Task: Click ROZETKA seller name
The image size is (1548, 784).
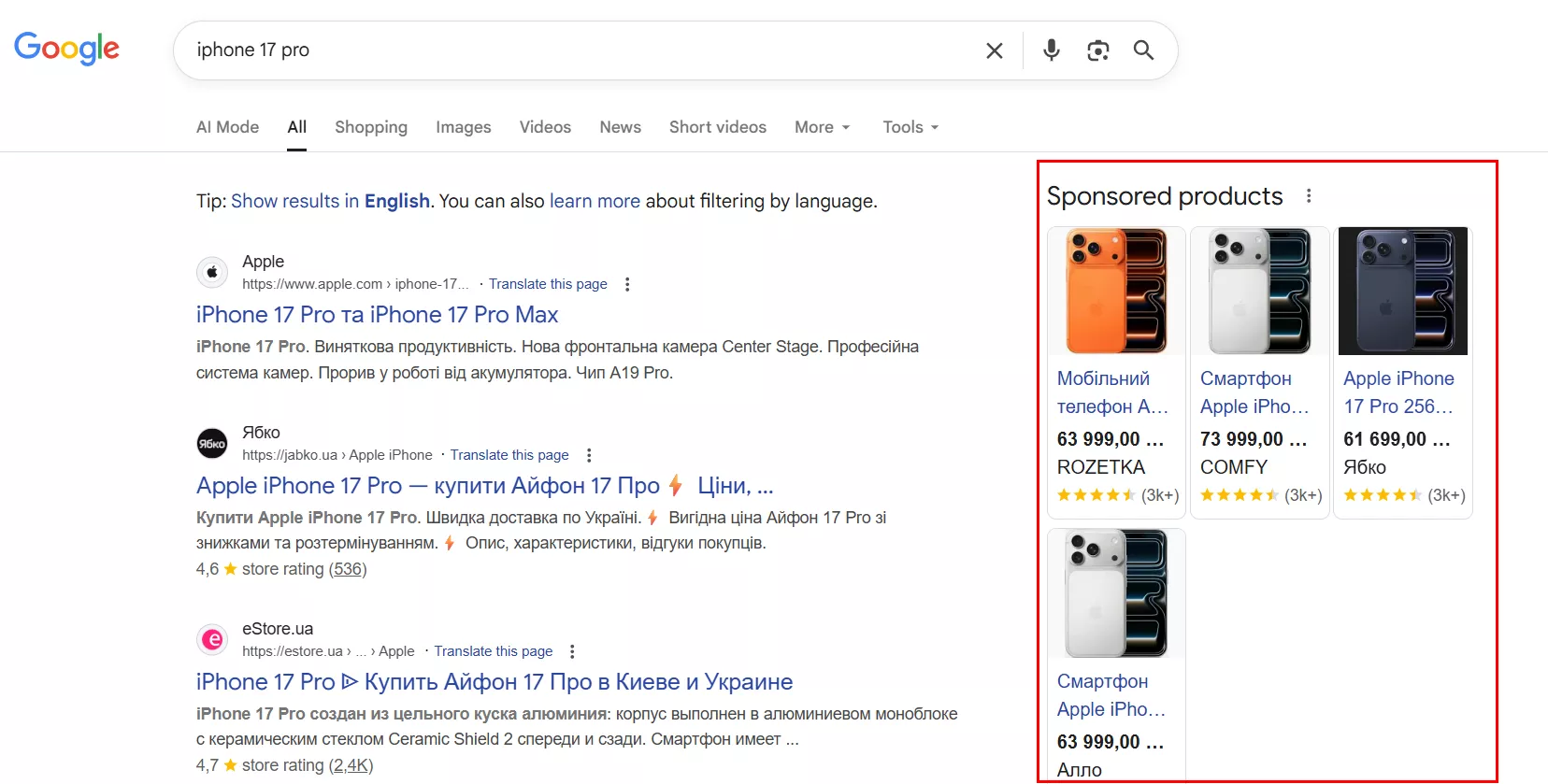Action: coord(1101,467)
